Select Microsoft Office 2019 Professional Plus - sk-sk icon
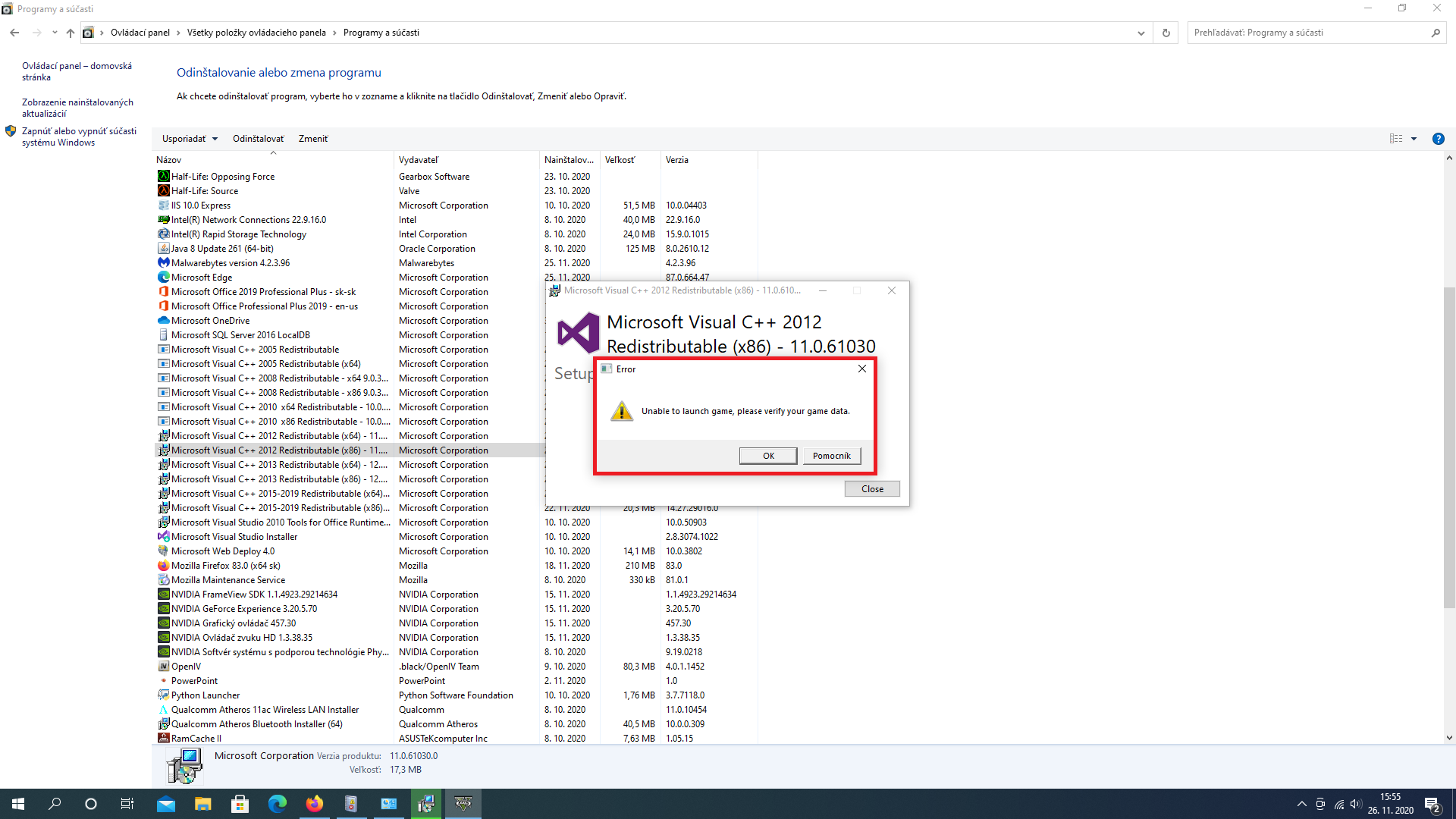Image resolution: width=1456 pixels, height=819 pixels. click(x=163, y=292)
